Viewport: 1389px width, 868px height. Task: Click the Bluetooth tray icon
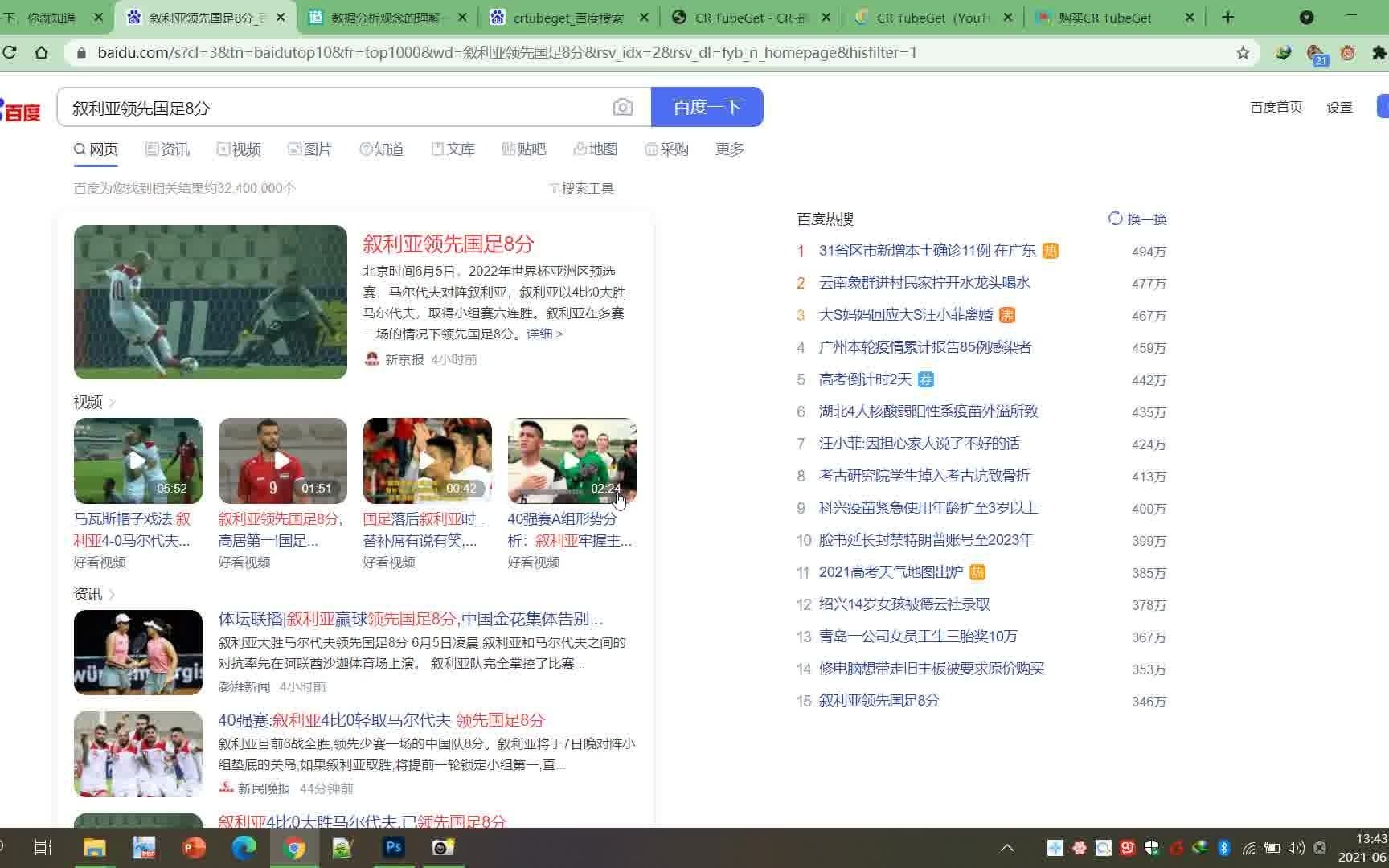coord(1223,847)
